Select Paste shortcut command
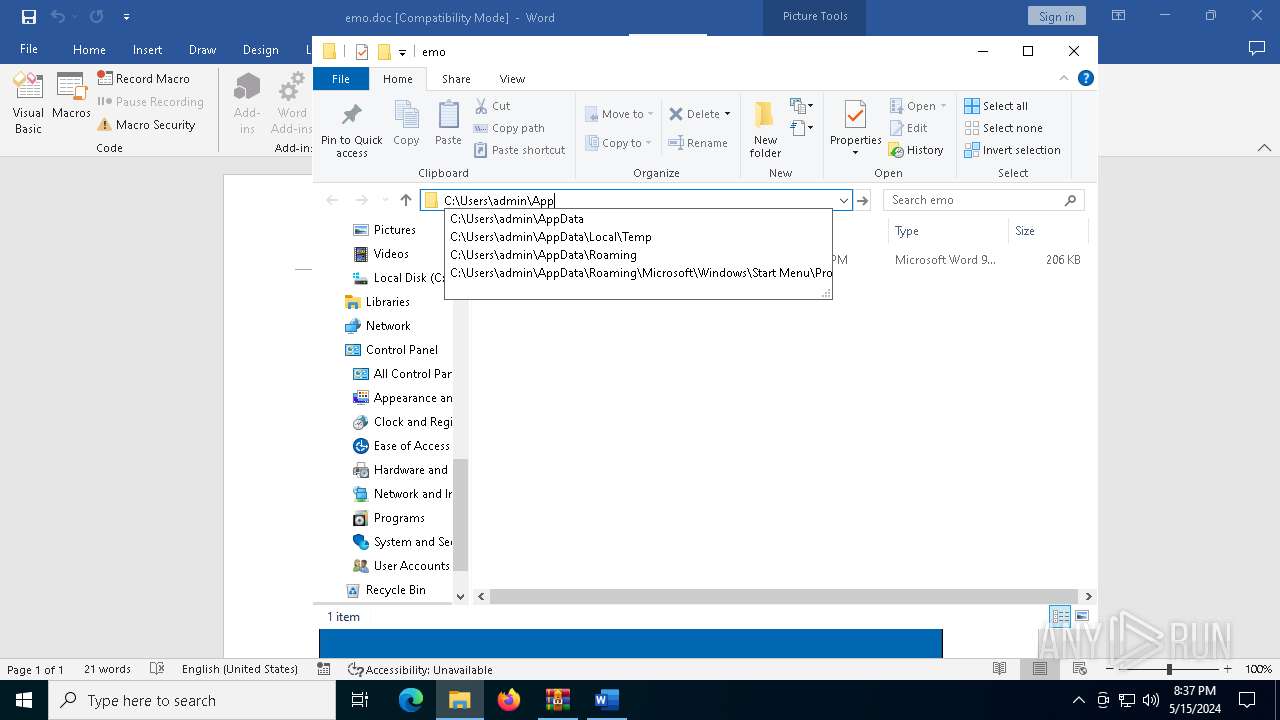Screen dimensions: 1280x720 (x=519, y=150)
